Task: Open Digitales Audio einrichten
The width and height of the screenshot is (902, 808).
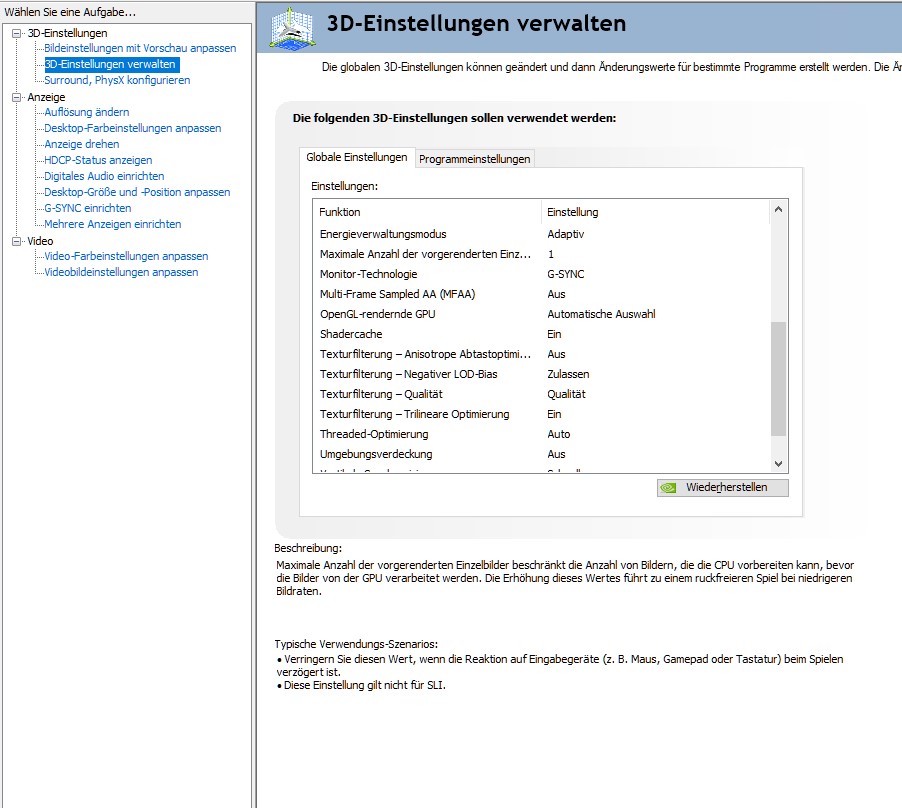Action: (x=104, y=177)
